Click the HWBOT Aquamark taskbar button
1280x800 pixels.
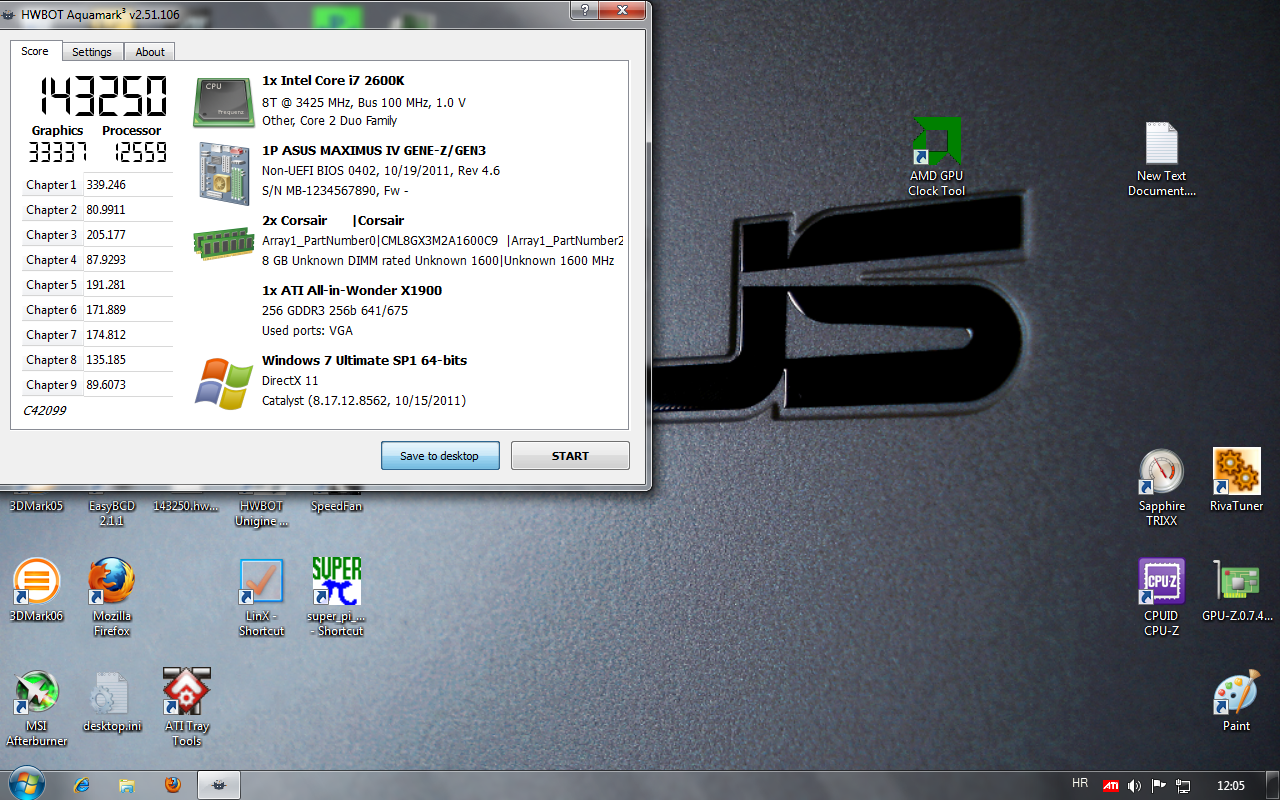(x=219, y=785)
